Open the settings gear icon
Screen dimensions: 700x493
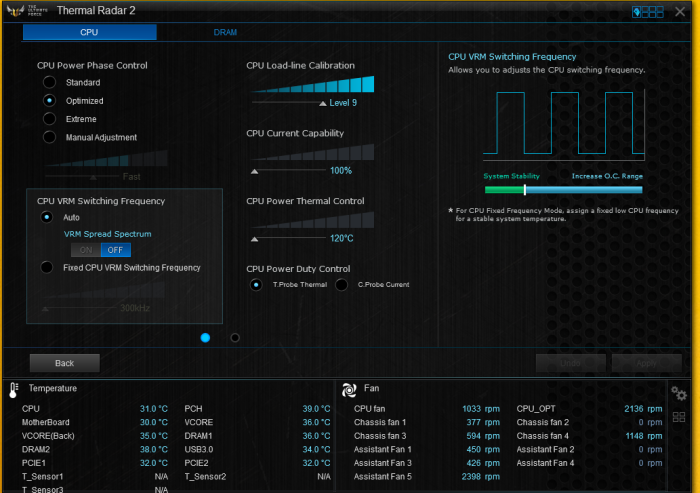click(x=679, y=393)
